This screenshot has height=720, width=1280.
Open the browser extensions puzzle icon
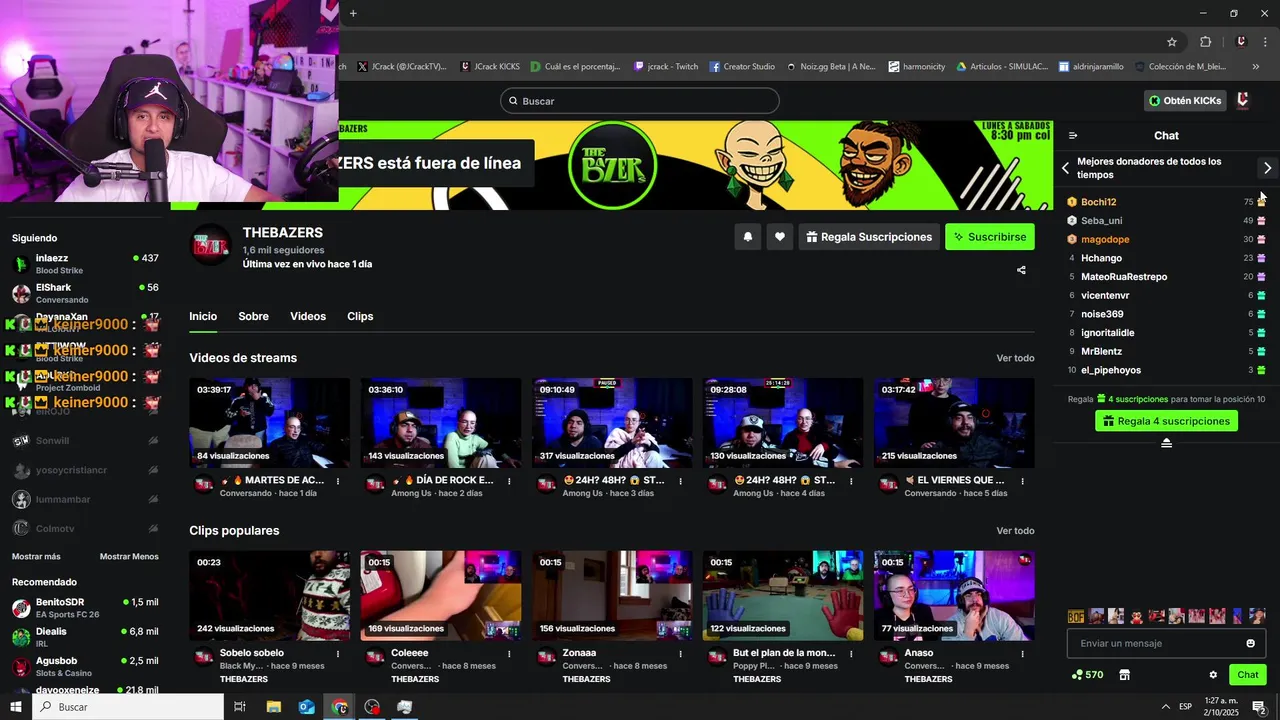tap(1205, 42)
